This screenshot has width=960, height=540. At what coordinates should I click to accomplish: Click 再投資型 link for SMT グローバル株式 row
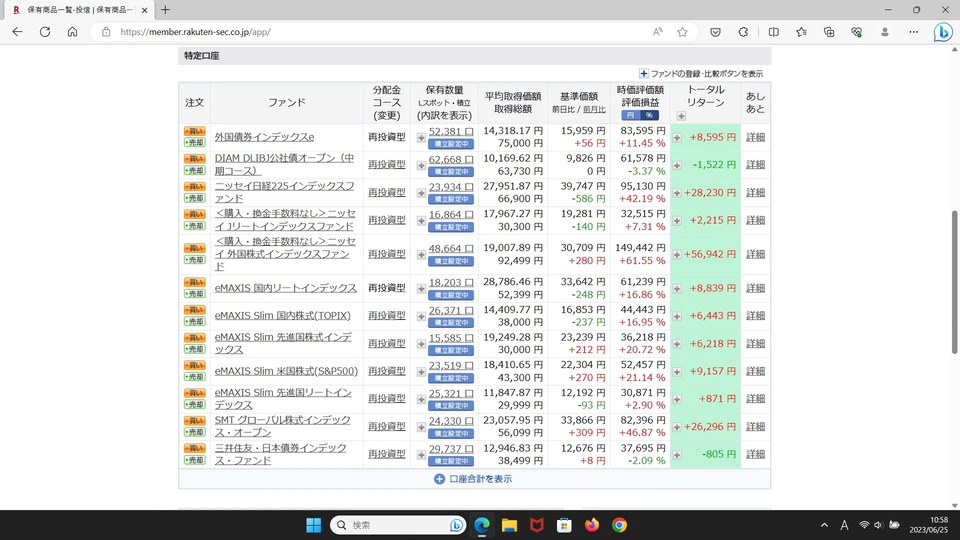click(x=387, y=426)
